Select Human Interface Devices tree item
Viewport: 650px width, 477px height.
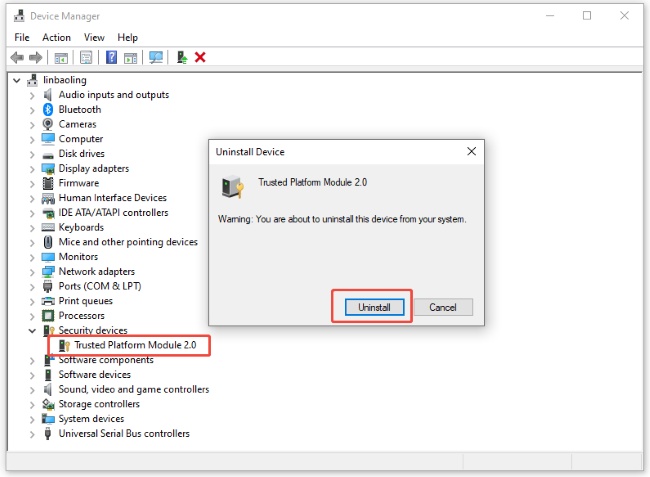112,198
